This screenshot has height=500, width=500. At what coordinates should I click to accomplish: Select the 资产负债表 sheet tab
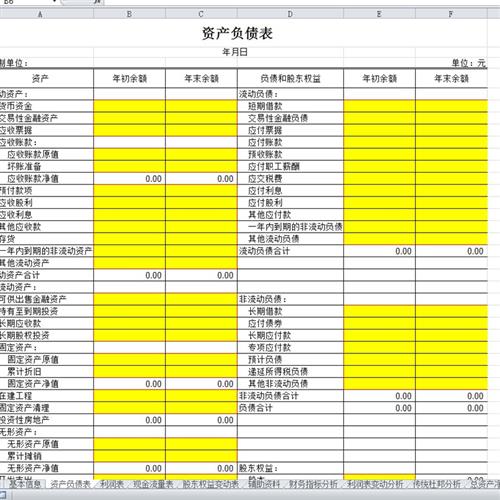pos(70,484)
